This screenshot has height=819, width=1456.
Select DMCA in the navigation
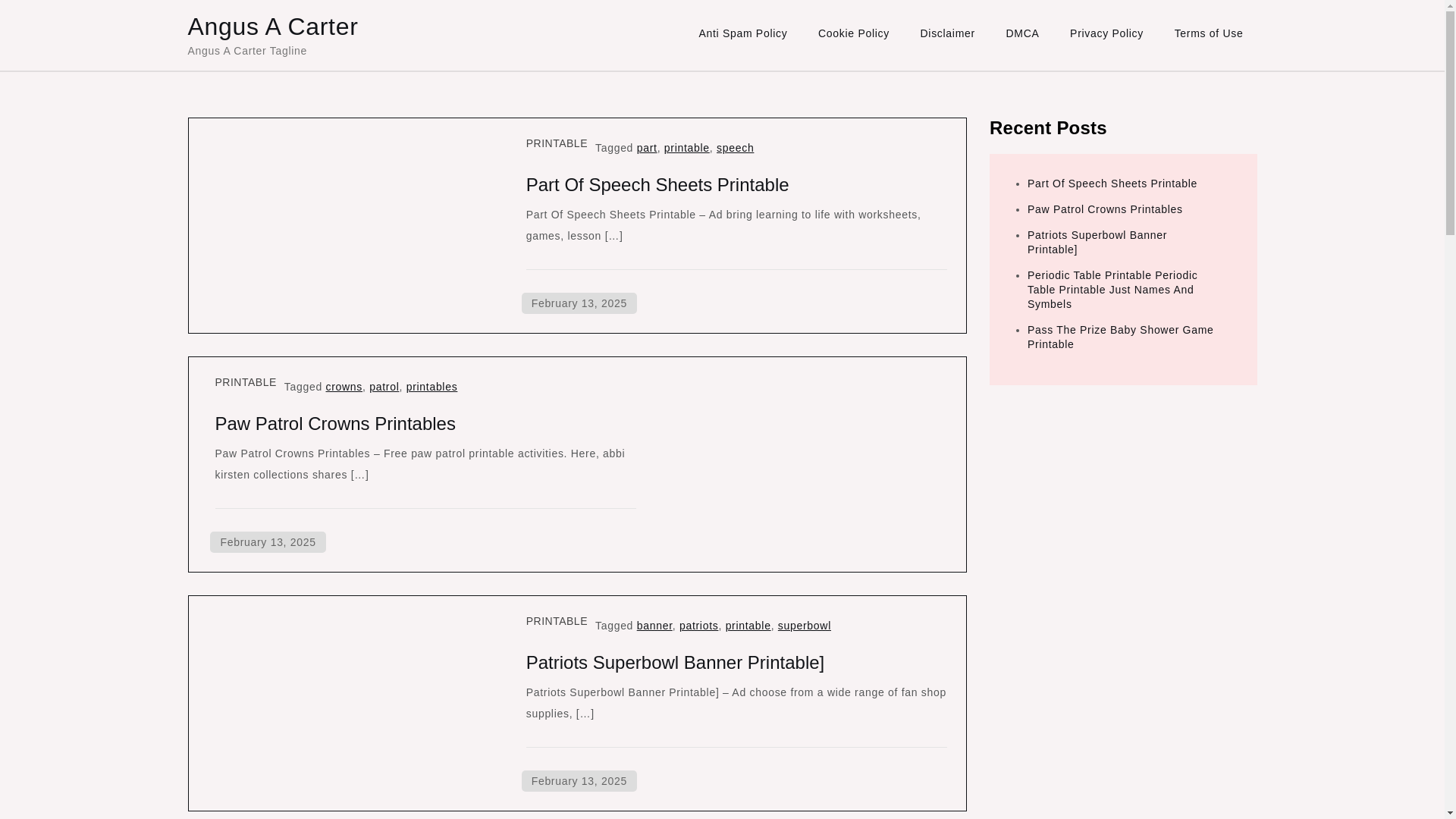coord(1022,33)
